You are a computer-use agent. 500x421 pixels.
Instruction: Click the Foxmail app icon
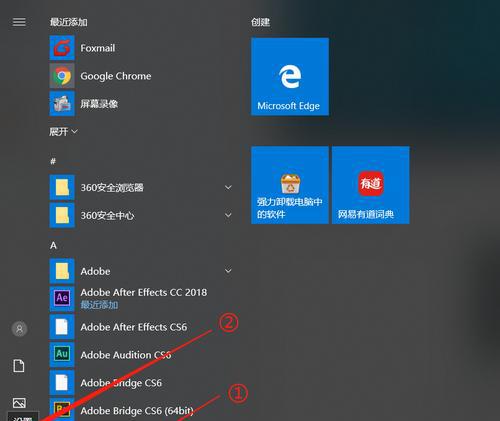pos(62,48)
